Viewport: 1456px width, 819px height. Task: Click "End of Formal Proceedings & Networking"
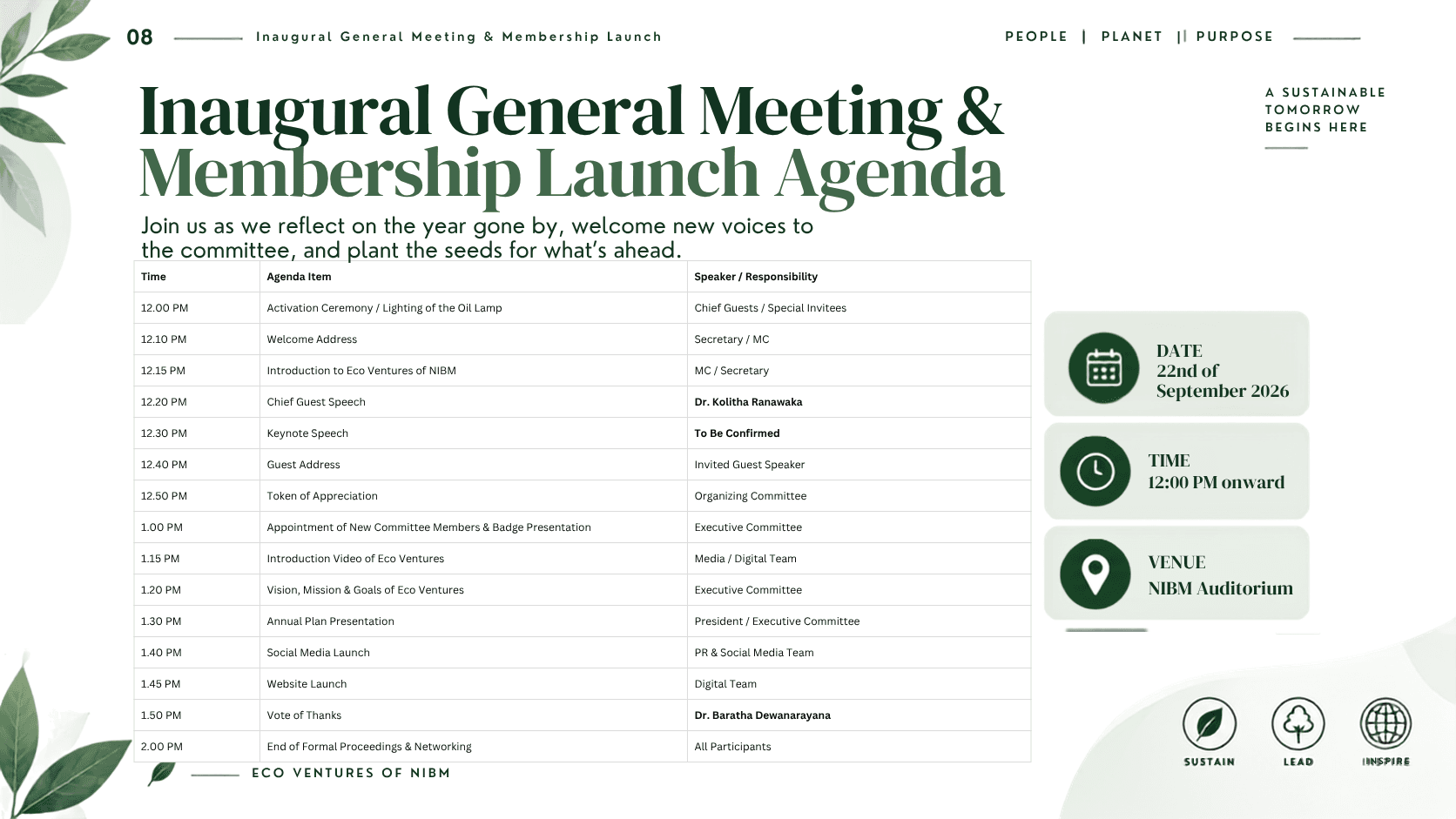pos(369,747)
